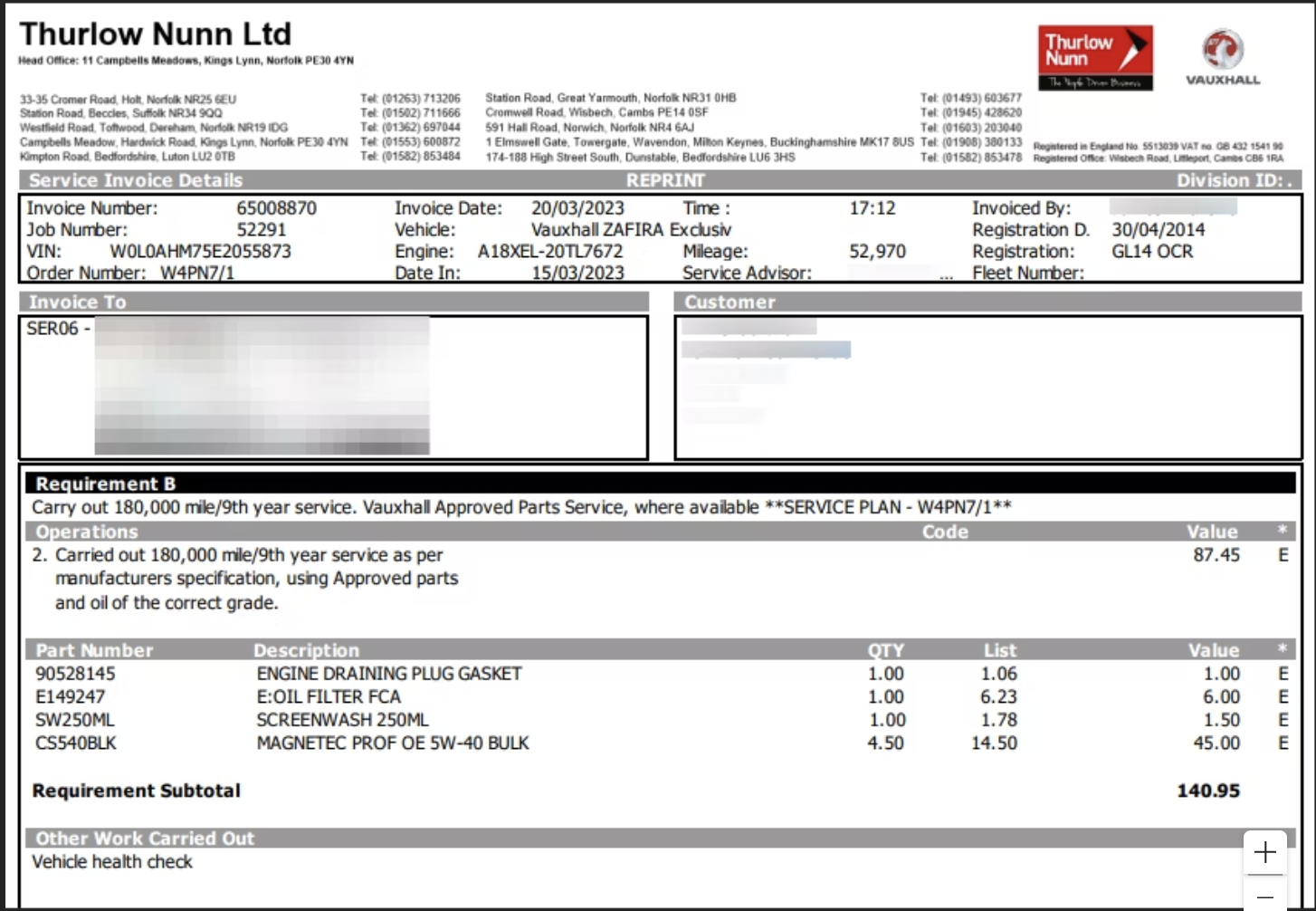
Task: Click the REPRINT header label
Action: pyautogui.click(x=665, y=180)
